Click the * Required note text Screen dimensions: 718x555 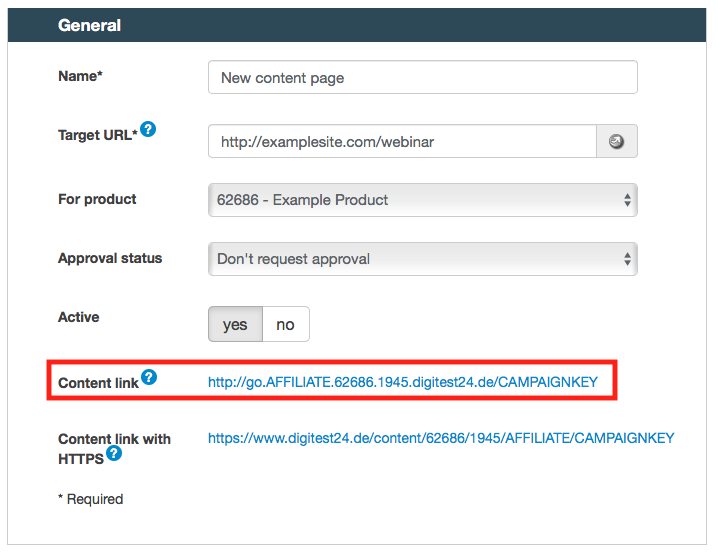coord(91,499)
